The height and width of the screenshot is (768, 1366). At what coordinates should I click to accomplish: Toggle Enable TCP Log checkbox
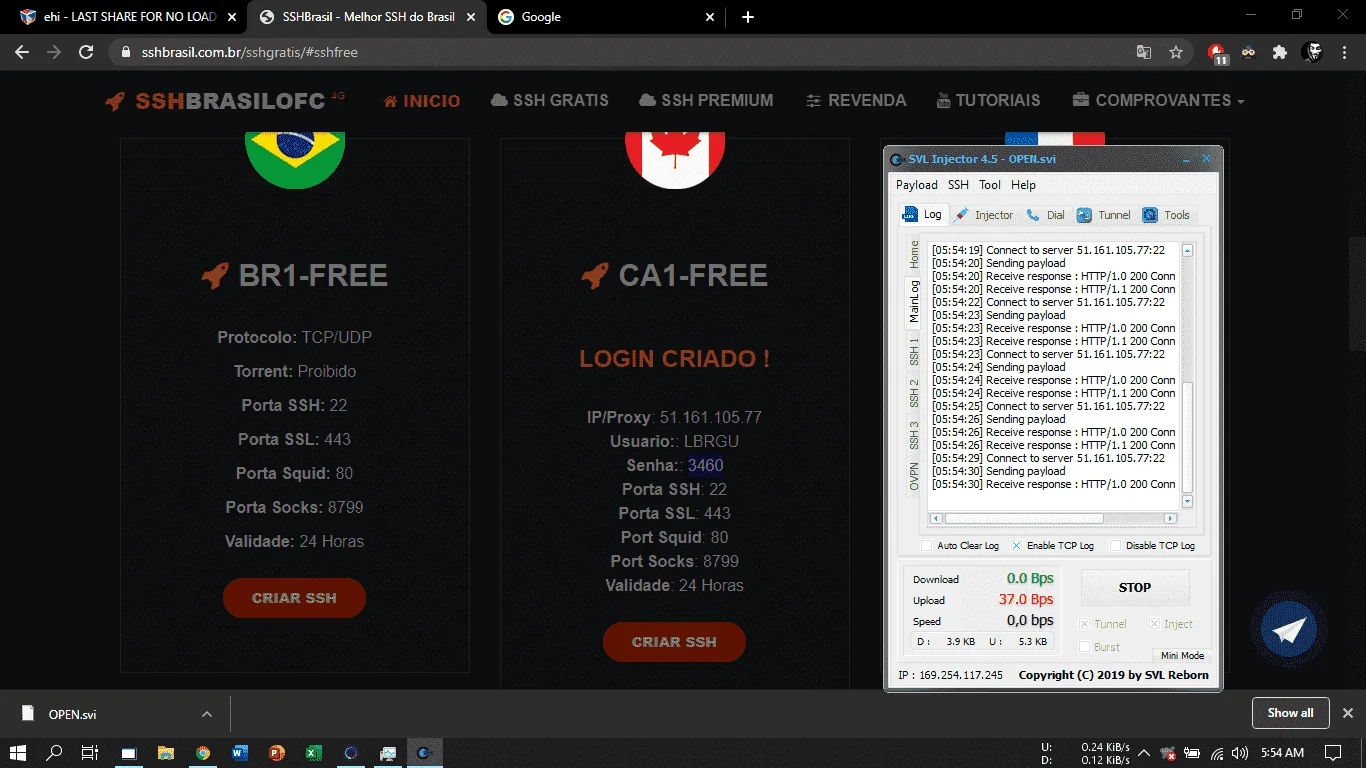click(1017, 546)
